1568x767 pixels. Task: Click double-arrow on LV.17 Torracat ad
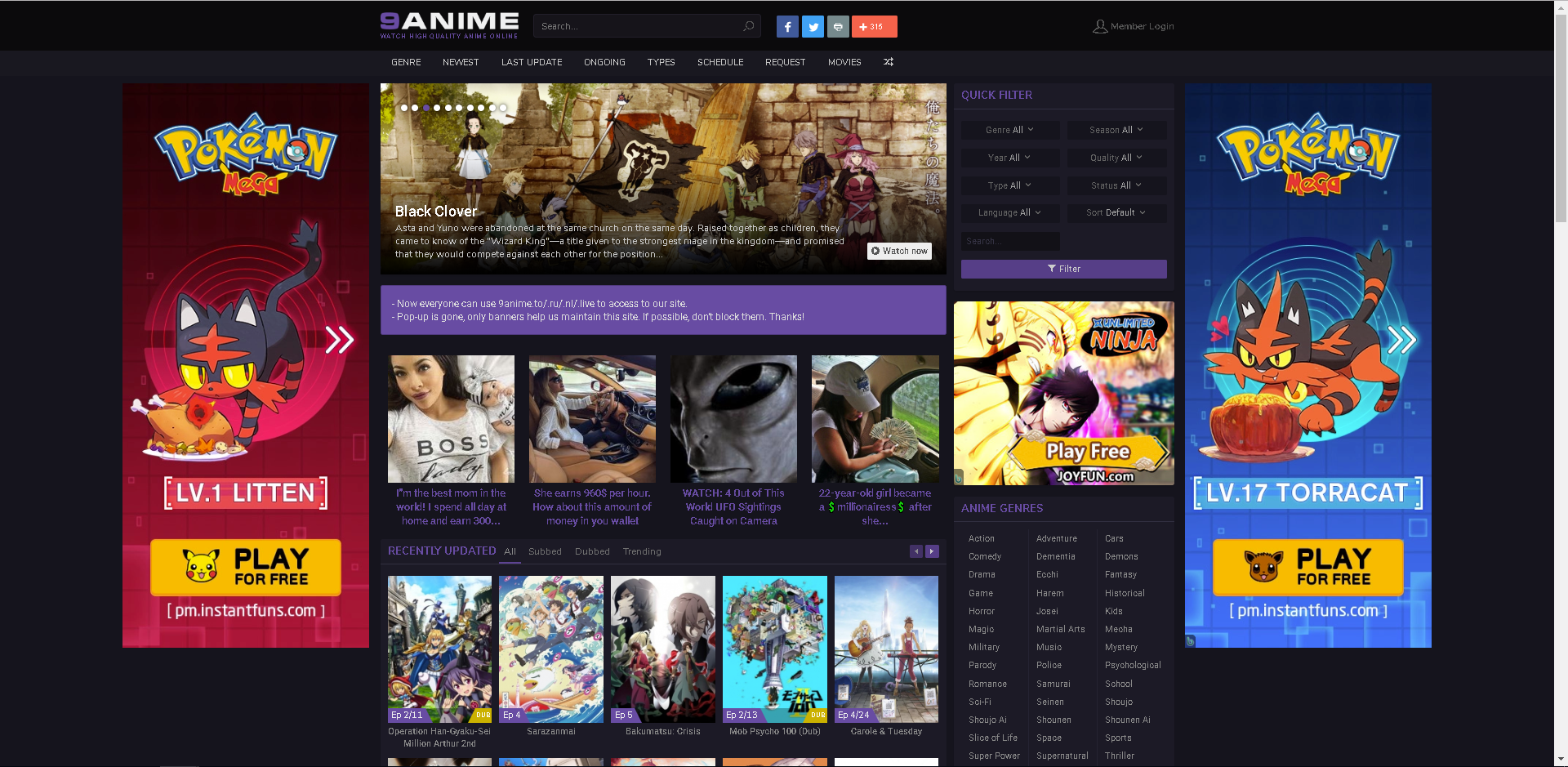pyautogui.click(x=1401, y=340)
